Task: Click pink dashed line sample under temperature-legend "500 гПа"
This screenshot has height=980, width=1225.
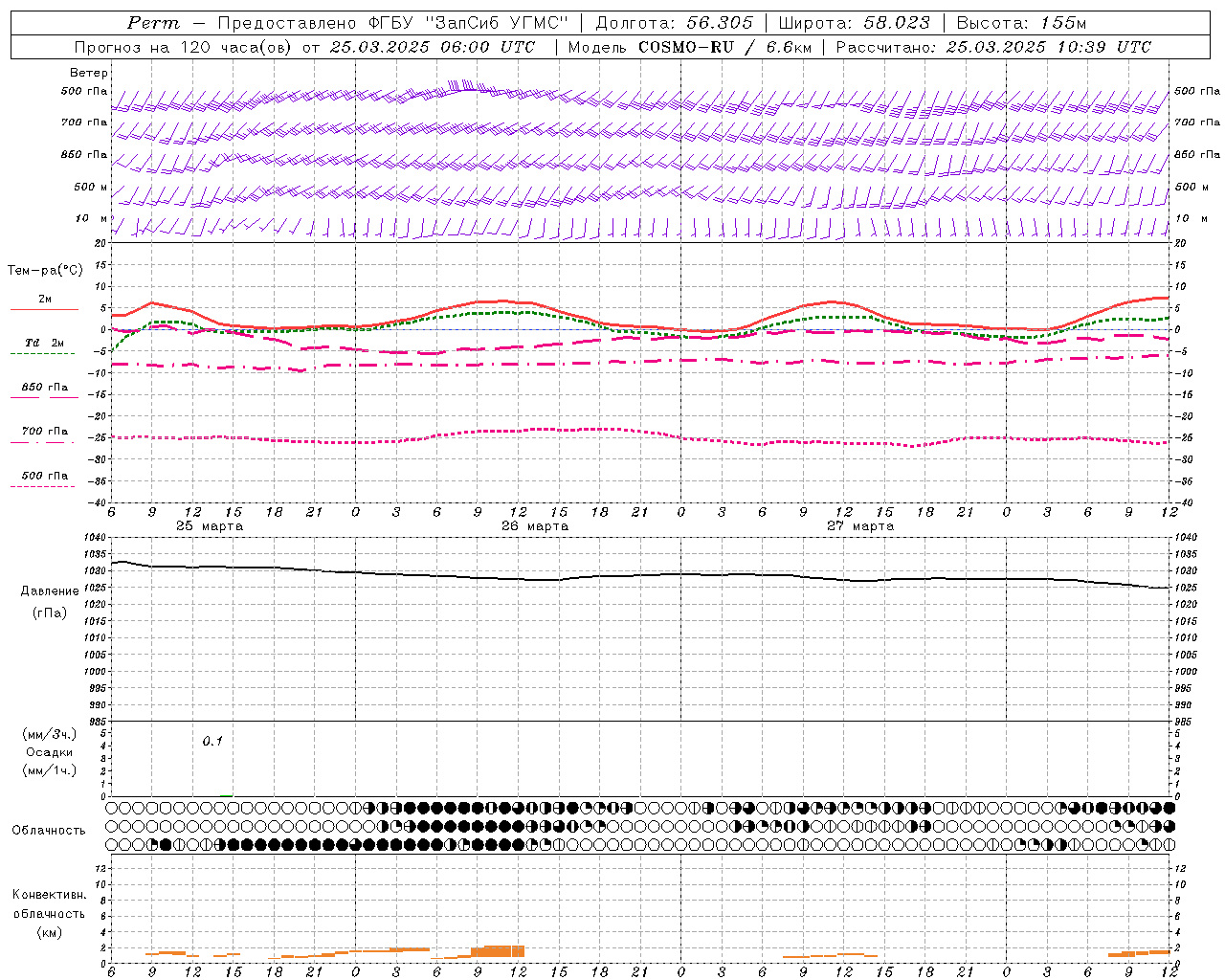Action: coord(42,486)
